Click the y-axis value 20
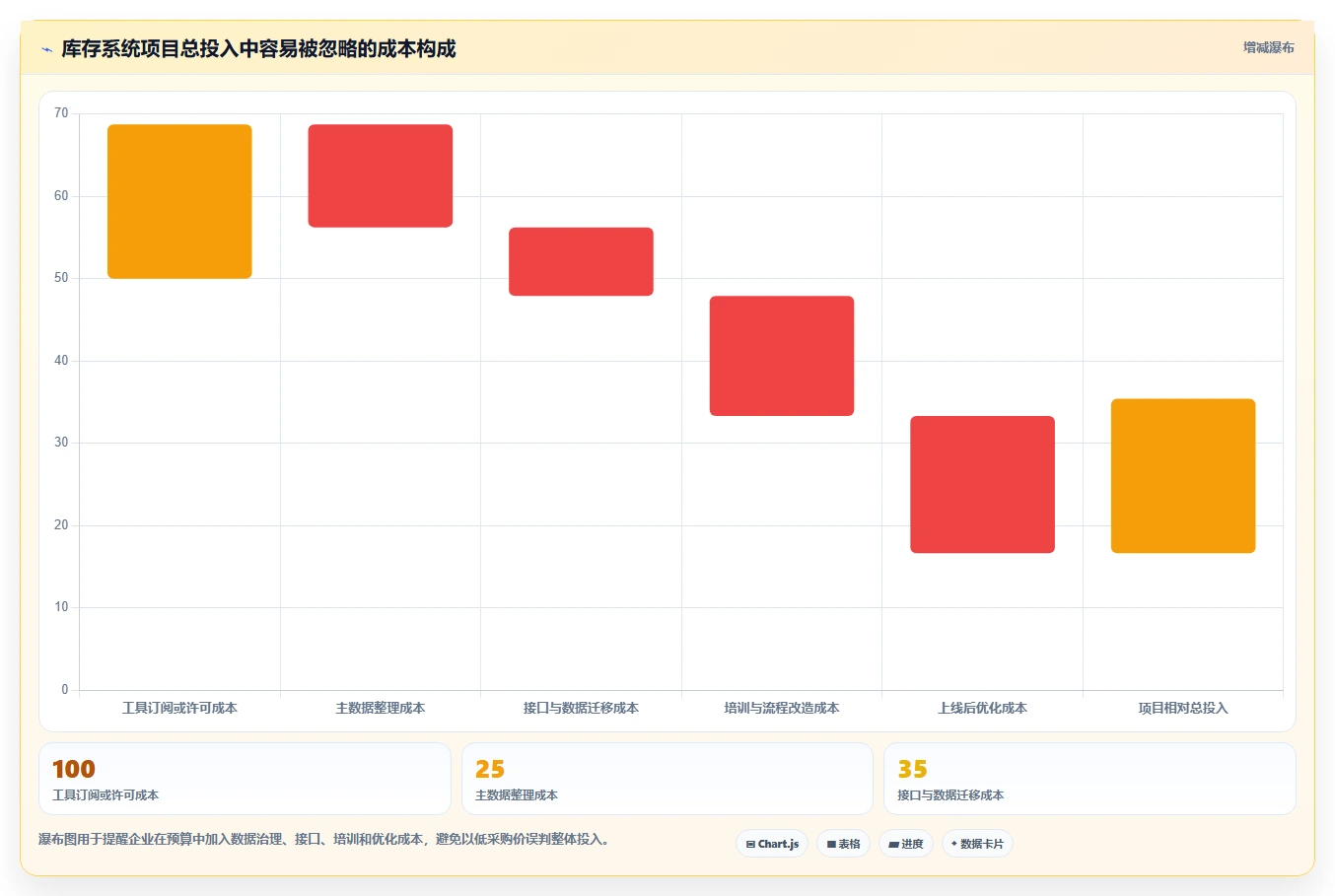 pyautogui.click(x=61, y=525)
